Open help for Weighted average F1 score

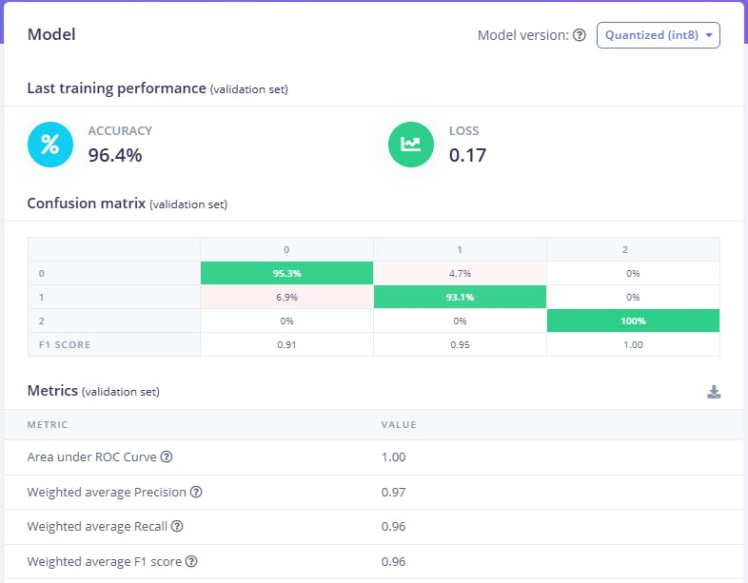[190, 561]
